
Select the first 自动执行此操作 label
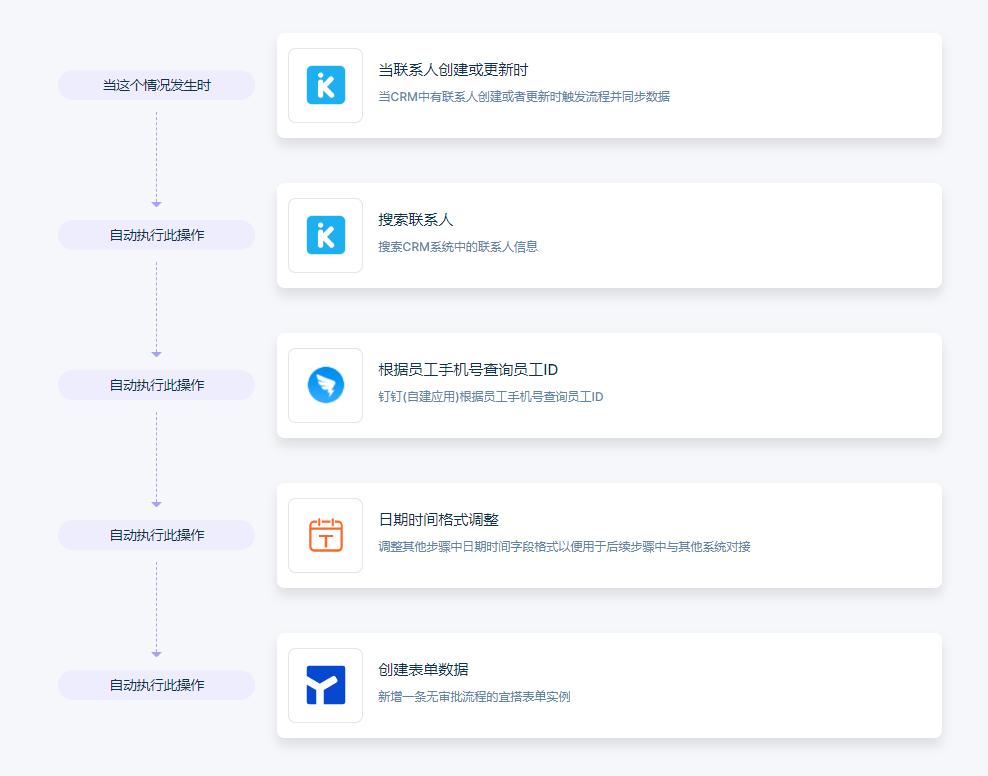155,235
